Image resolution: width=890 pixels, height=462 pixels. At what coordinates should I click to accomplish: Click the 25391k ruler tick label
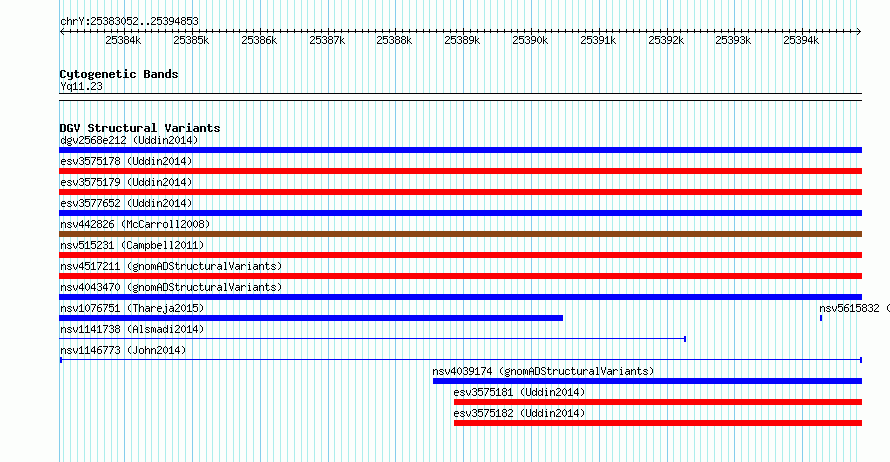598,40
